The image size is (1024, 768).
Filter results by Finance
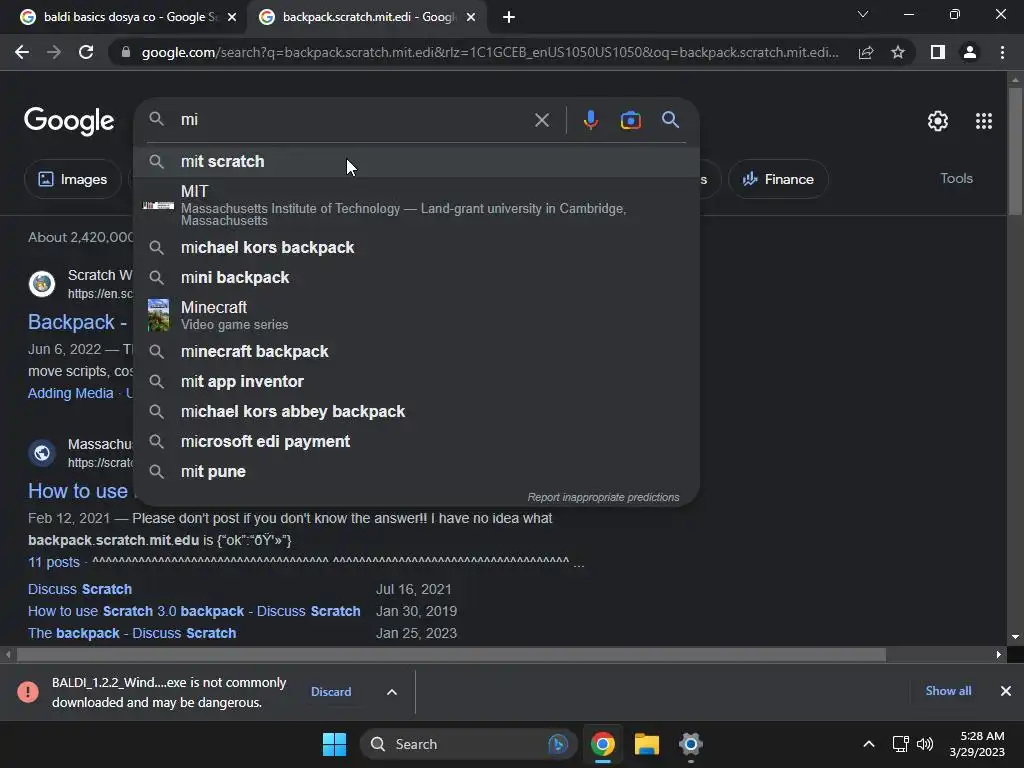778,179
